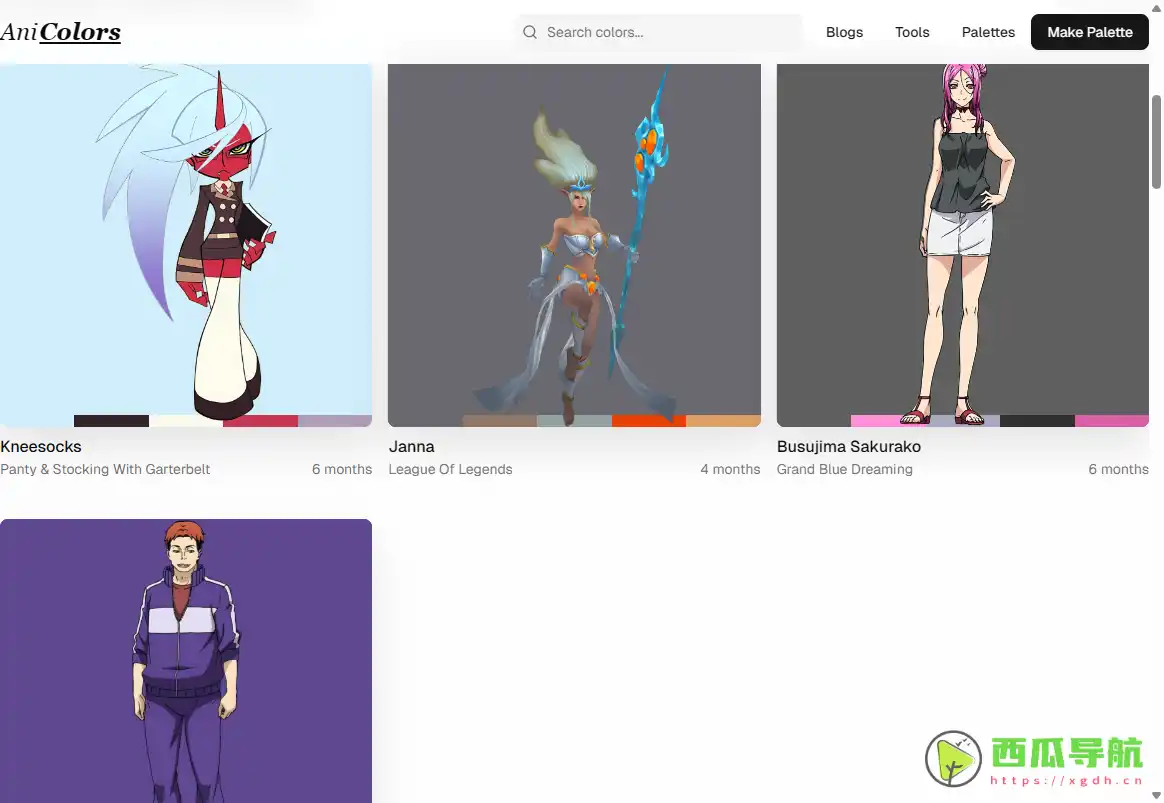Viewport: 1164px width, 803px height.
Task: Open the Janna character image
Action: point(574,240)
